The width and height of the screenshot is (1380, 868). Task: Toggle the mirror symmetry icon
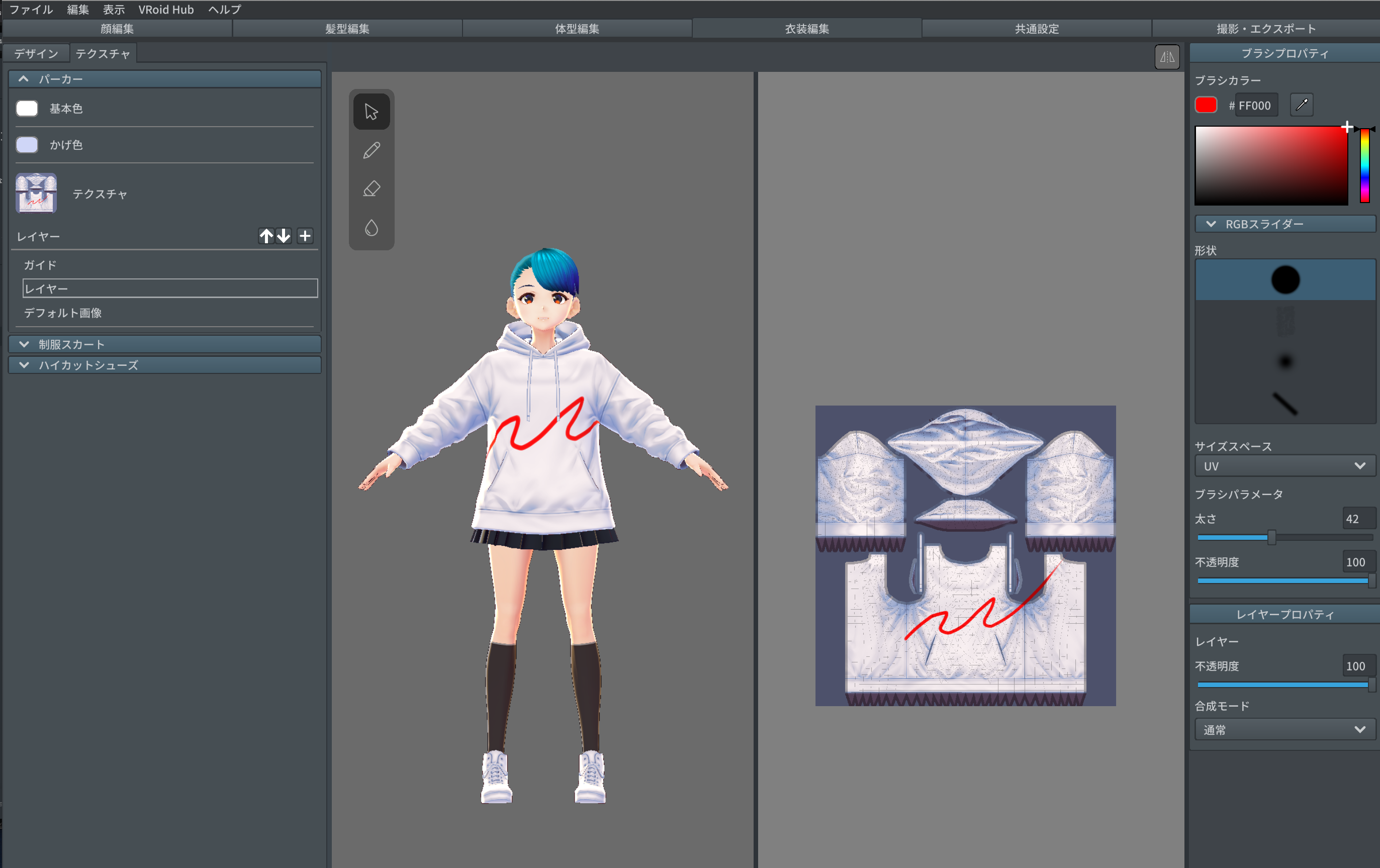[x=1166, y=57]
